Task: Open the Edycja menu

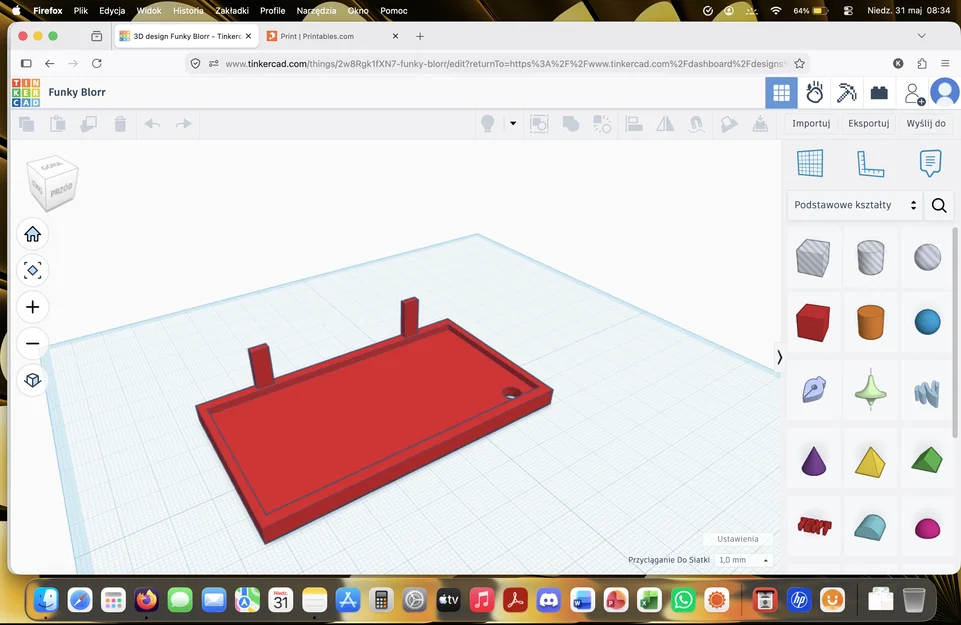Action: [x=112, y=10]
